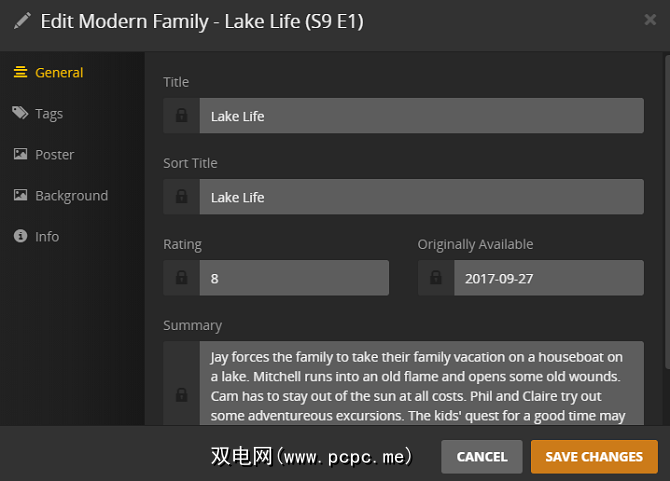The width and height of the screenshot is (670, 481).
Task: Open the General tab
Action: pos(59,72)
